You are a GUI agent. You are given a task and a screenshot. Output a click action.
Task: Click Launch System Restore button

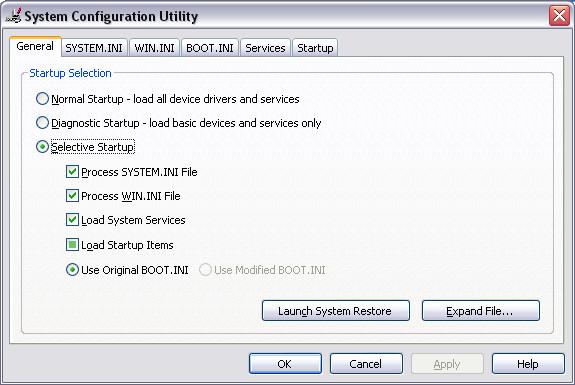click(336, 311)
